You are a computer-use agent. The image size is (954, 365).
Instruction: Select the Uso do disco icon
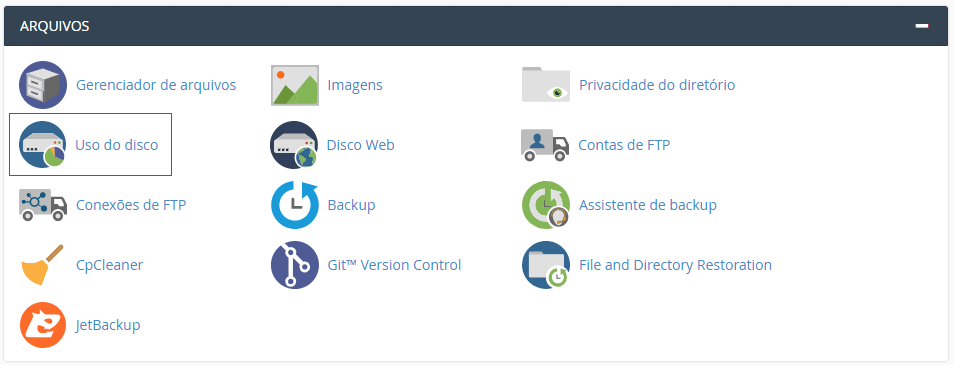tap(43, 145)
